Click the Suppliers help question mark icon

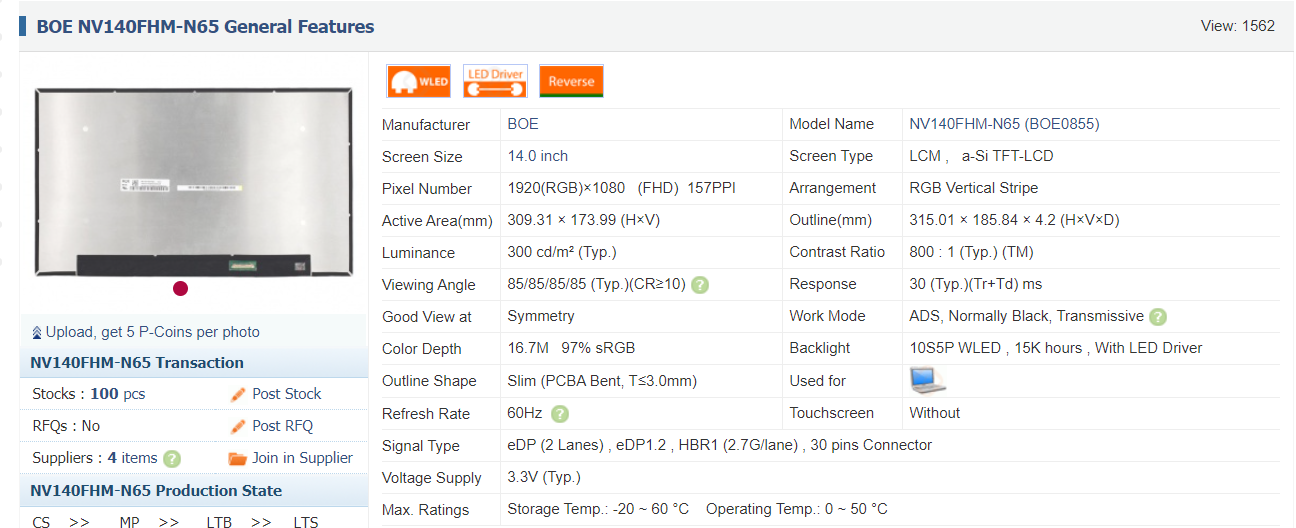[172, 459]
